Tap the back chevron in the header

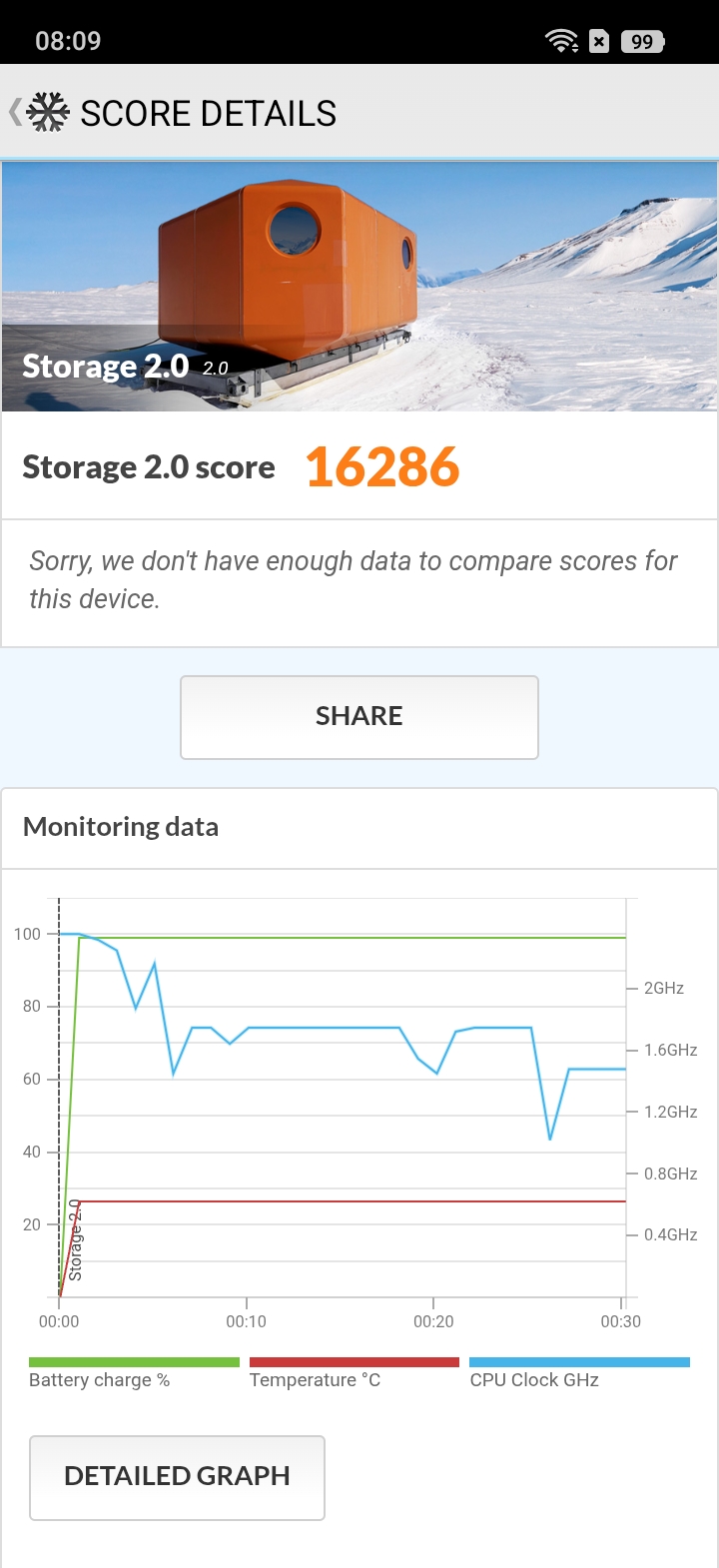click(x=15, y=112)
